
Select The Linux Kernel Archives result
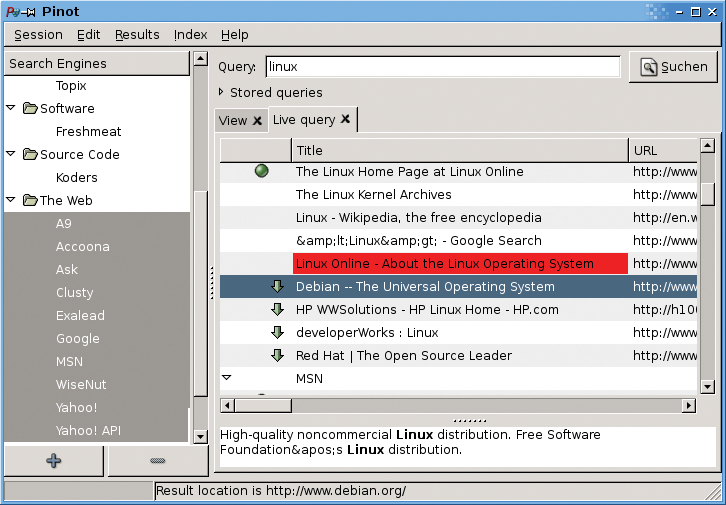click(458, 194)
